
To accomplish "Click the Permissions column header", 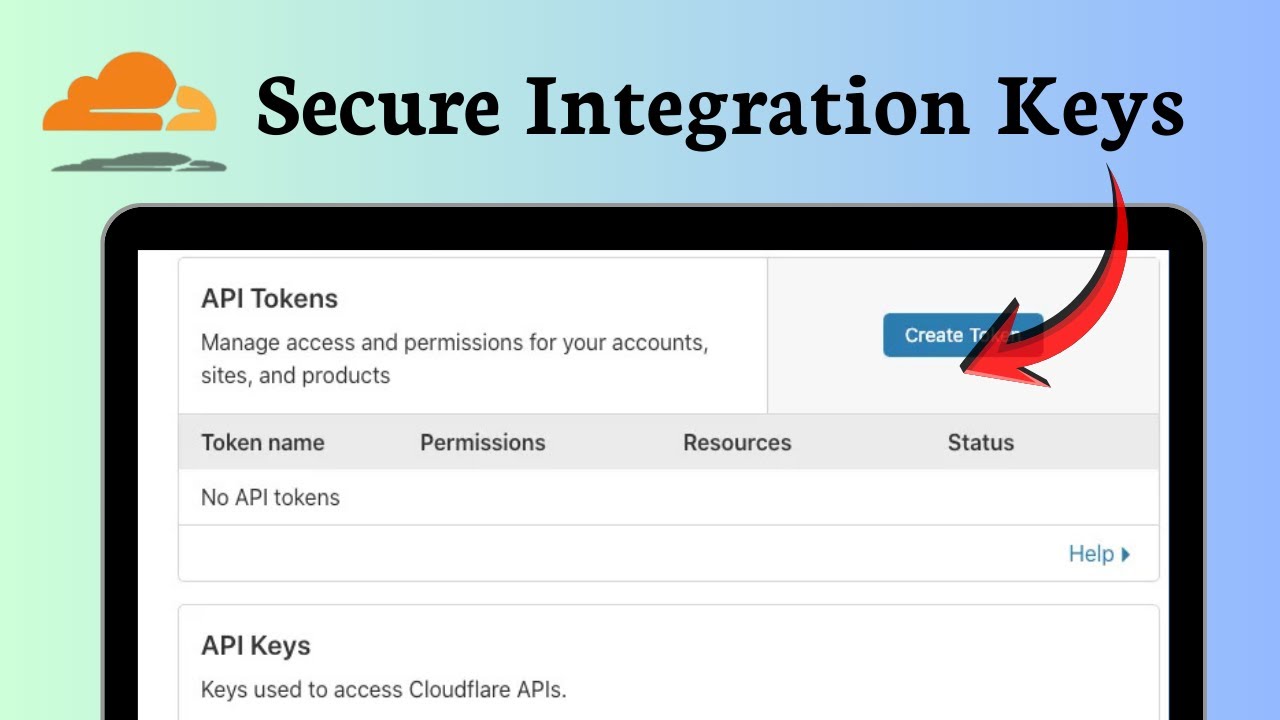I will tap(483, 443).
